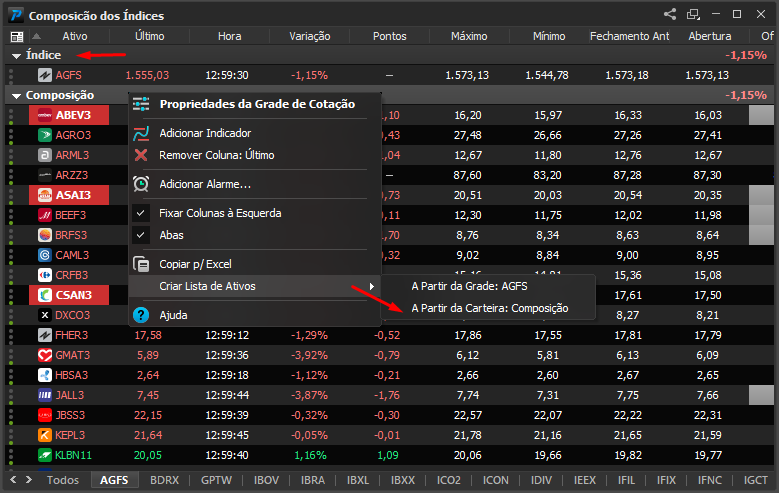Click the BRFS3 company logo

[x=45, y=235]
